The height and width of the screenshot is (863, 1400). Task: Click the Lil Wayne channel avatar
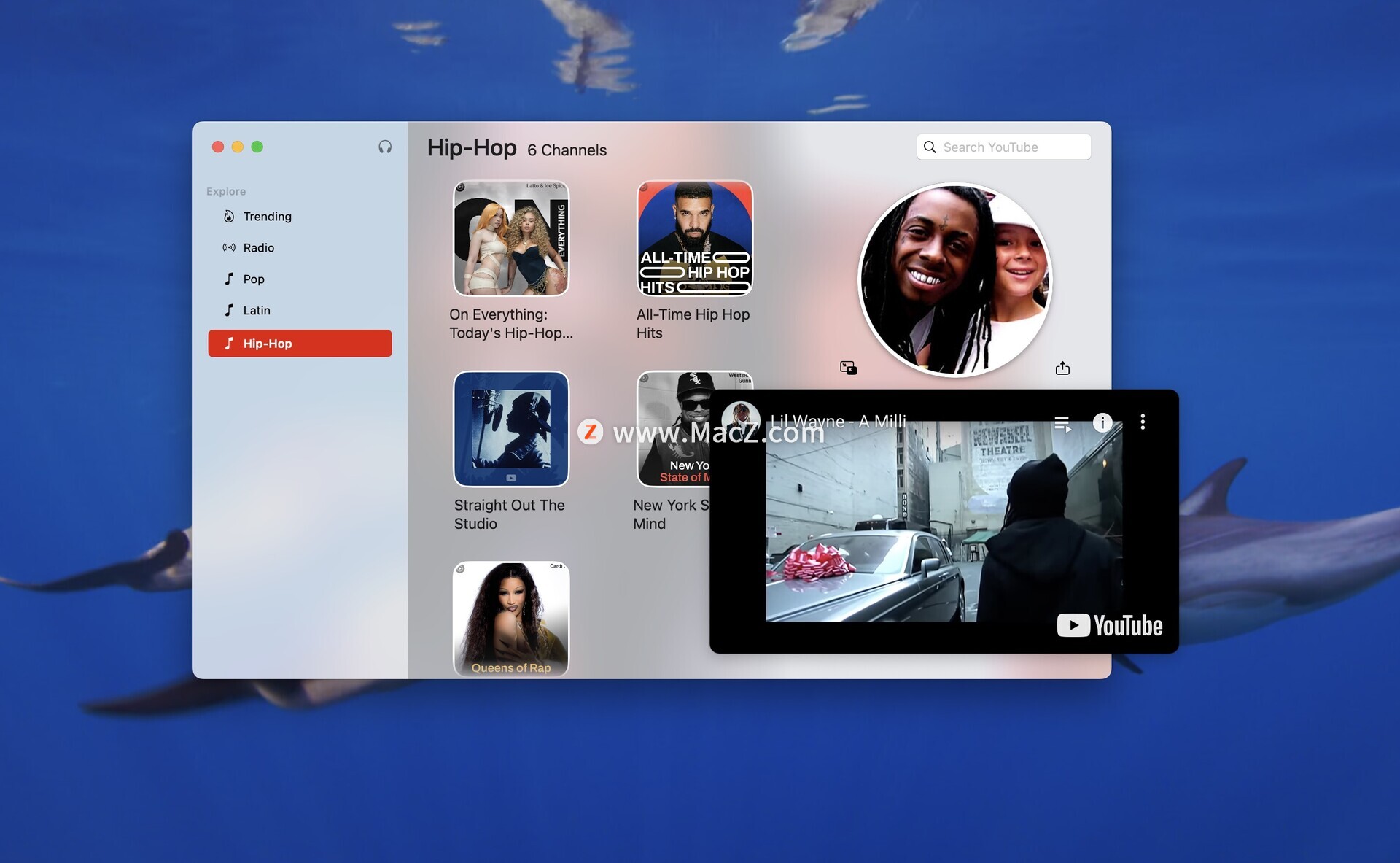(x=741, y=420)
